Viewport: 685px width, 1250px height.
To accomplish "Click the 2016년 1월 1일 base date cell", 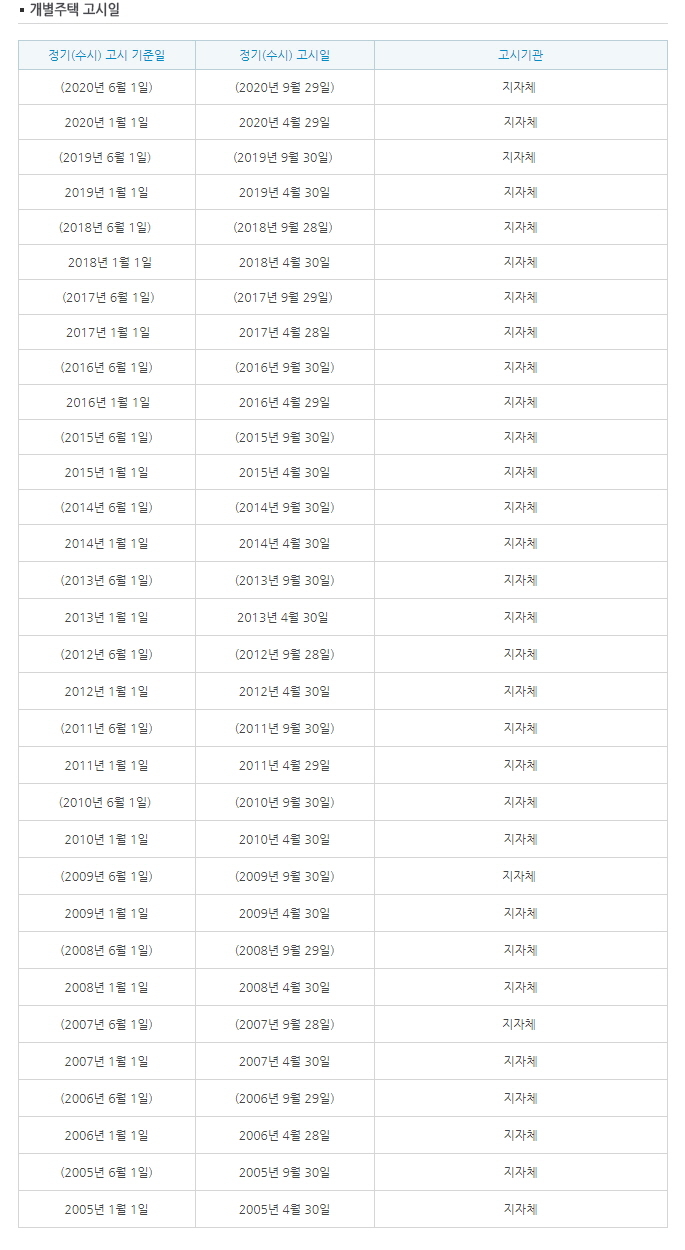I will (107, 402).
